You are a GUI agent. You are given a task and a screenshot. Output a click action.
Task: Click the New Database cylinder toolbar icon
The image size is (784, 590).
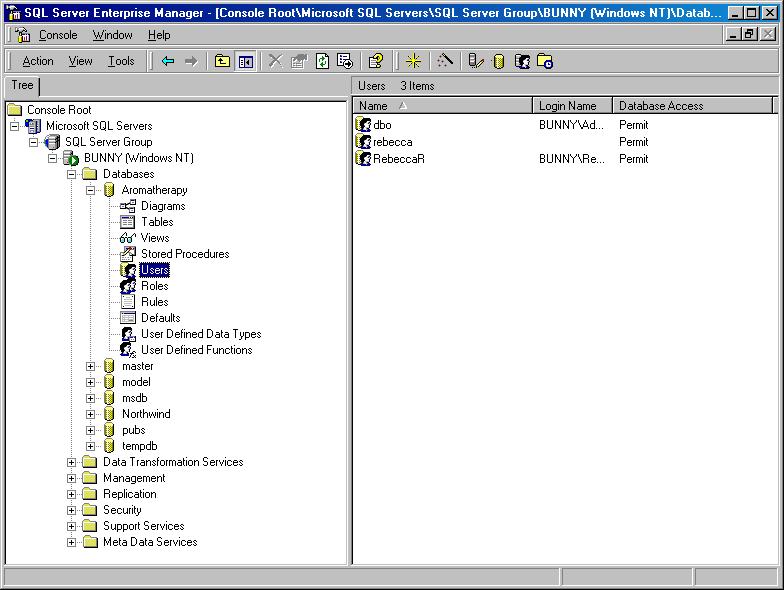point(498,61)
